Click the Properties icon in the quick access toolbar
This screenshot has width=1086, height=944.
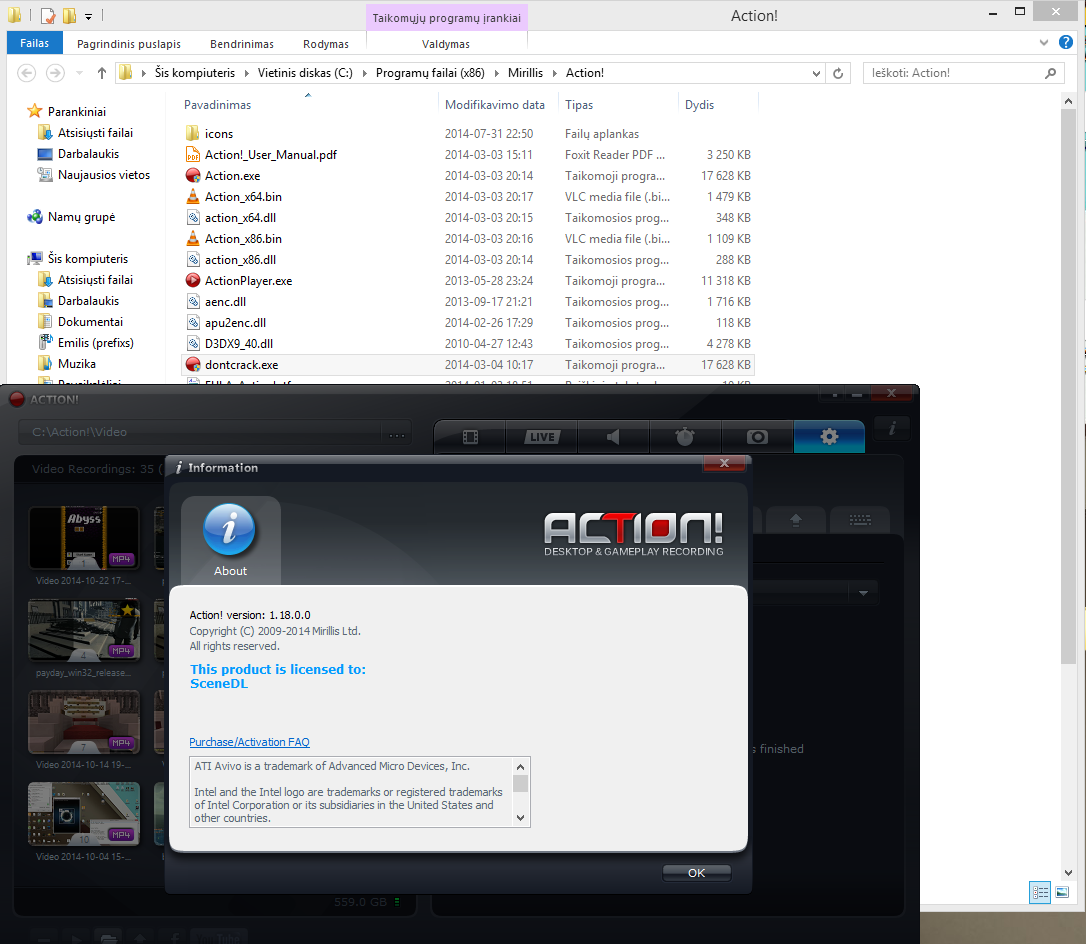pos(48,15)
